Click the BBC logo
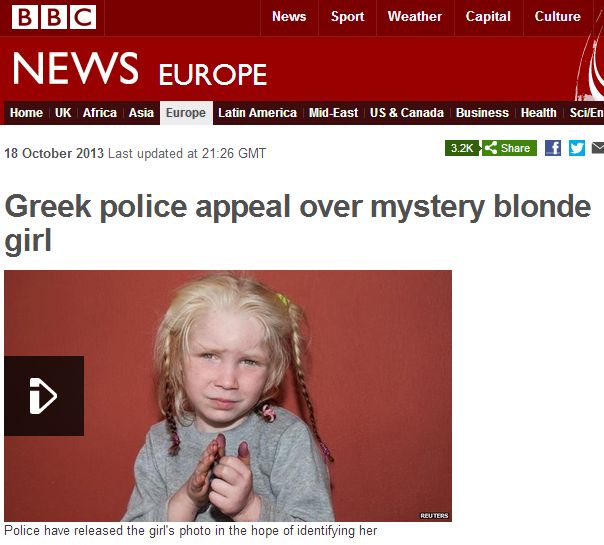 [54, 17]
